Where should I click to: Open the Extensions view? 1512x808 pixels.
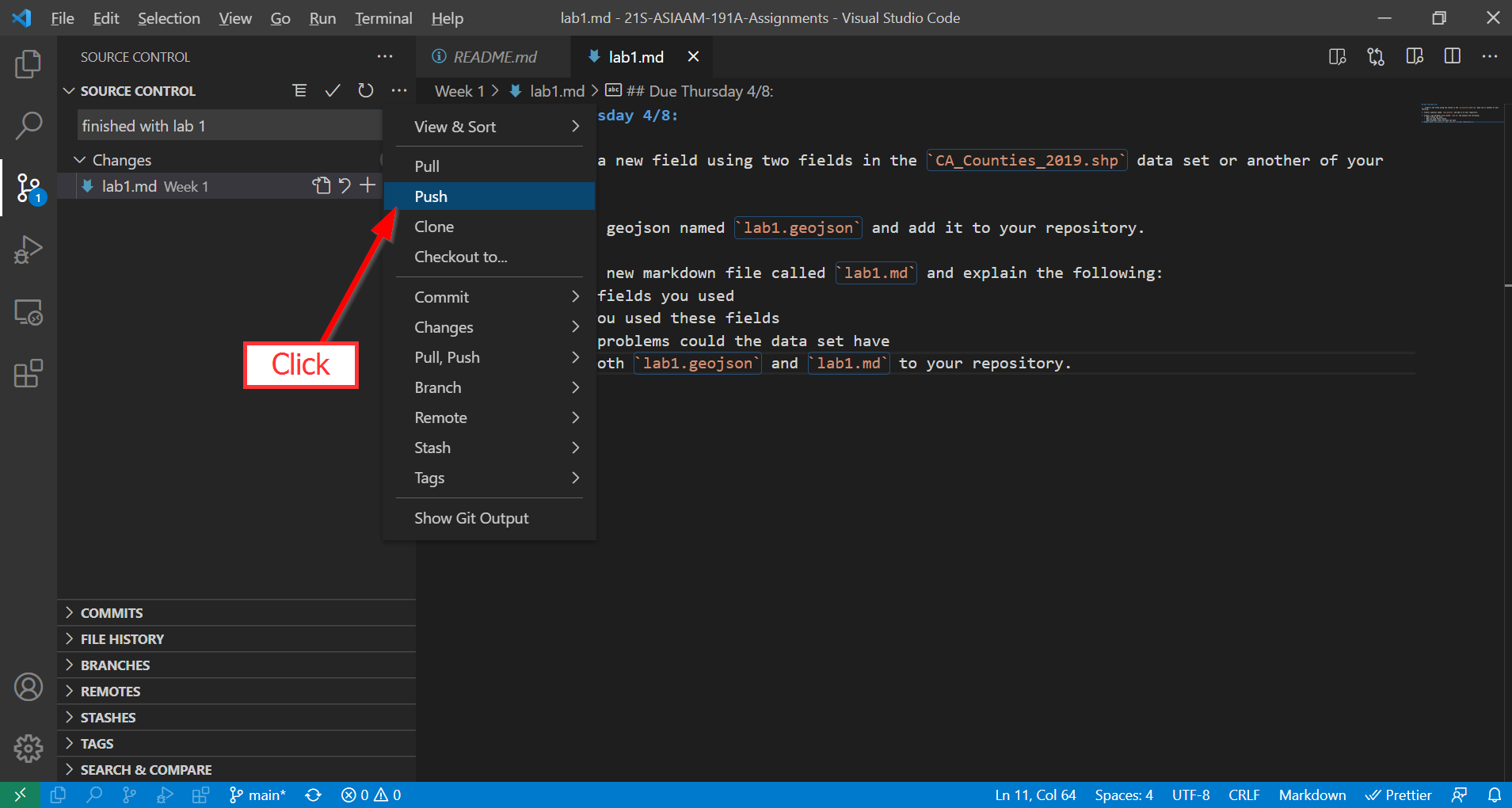[29, 373]
